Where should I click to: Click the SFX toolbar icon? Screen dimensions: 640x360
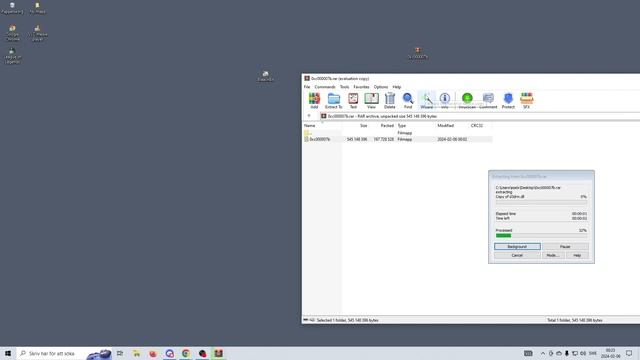pyautogui.click(x=527, y=100)
